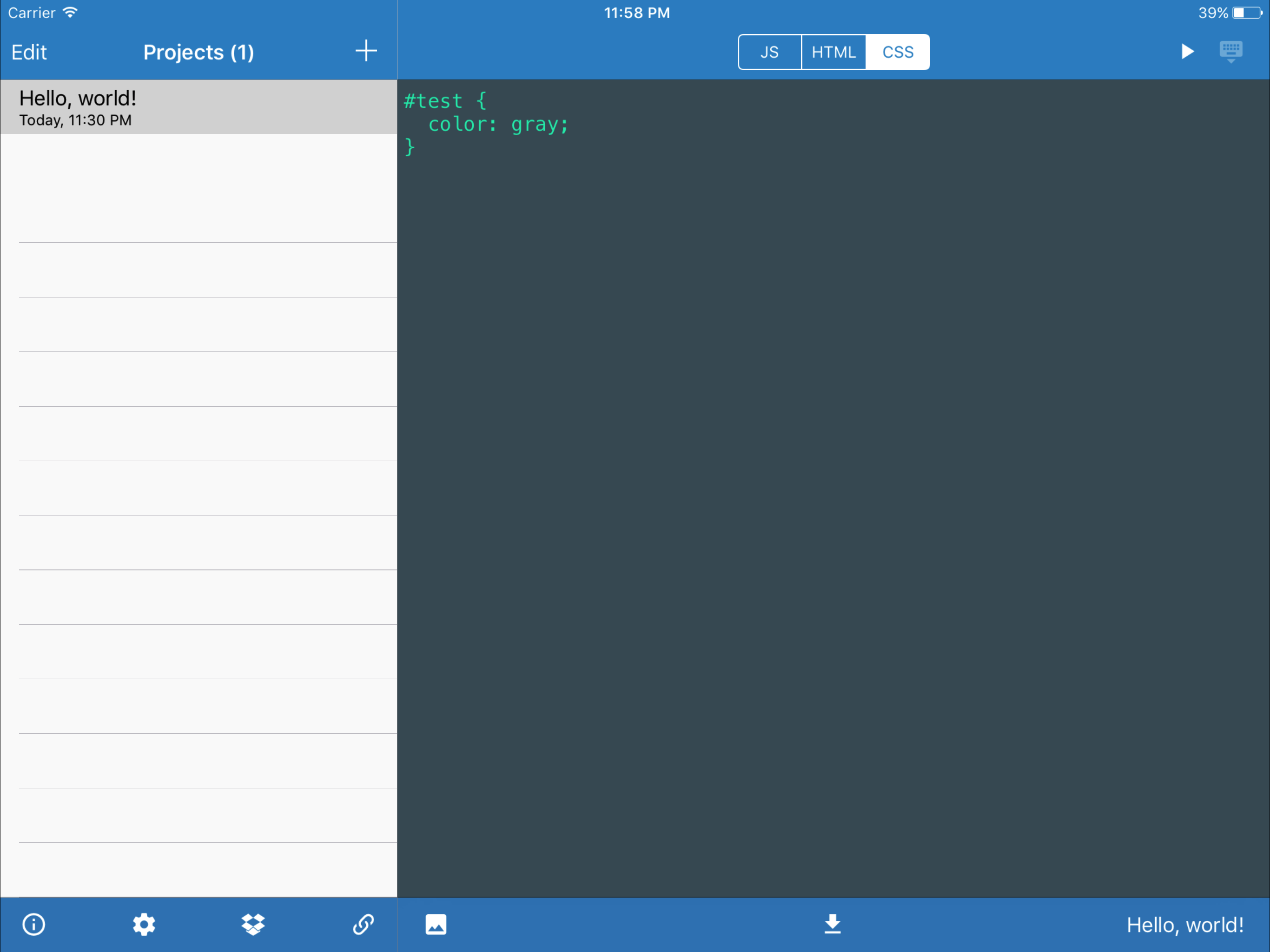Open the image picker icon
The width and height of the screenshot is (1270, 952).
tap(436, 925)
